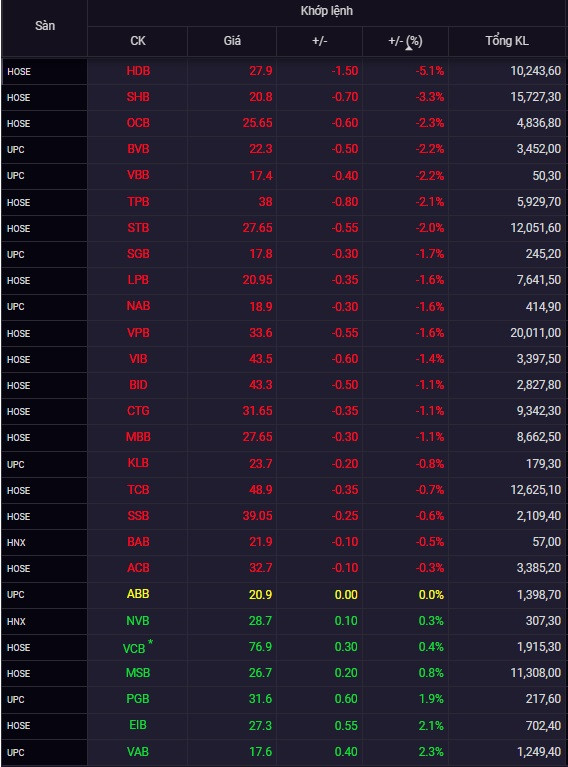Open the PGB stock ticker

[x=138, y=699]
